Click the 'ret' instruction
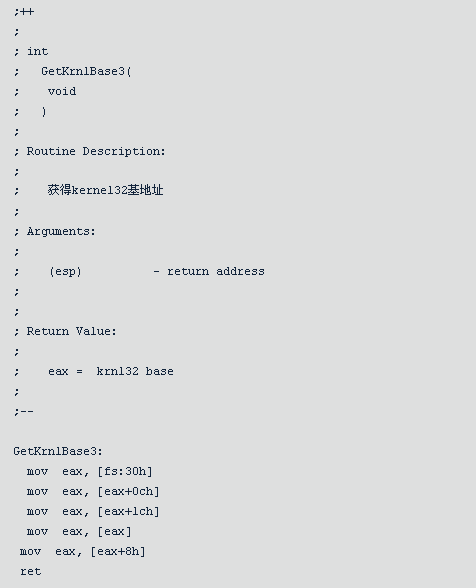Screen dimensions: 476x588 click(31, 572)
